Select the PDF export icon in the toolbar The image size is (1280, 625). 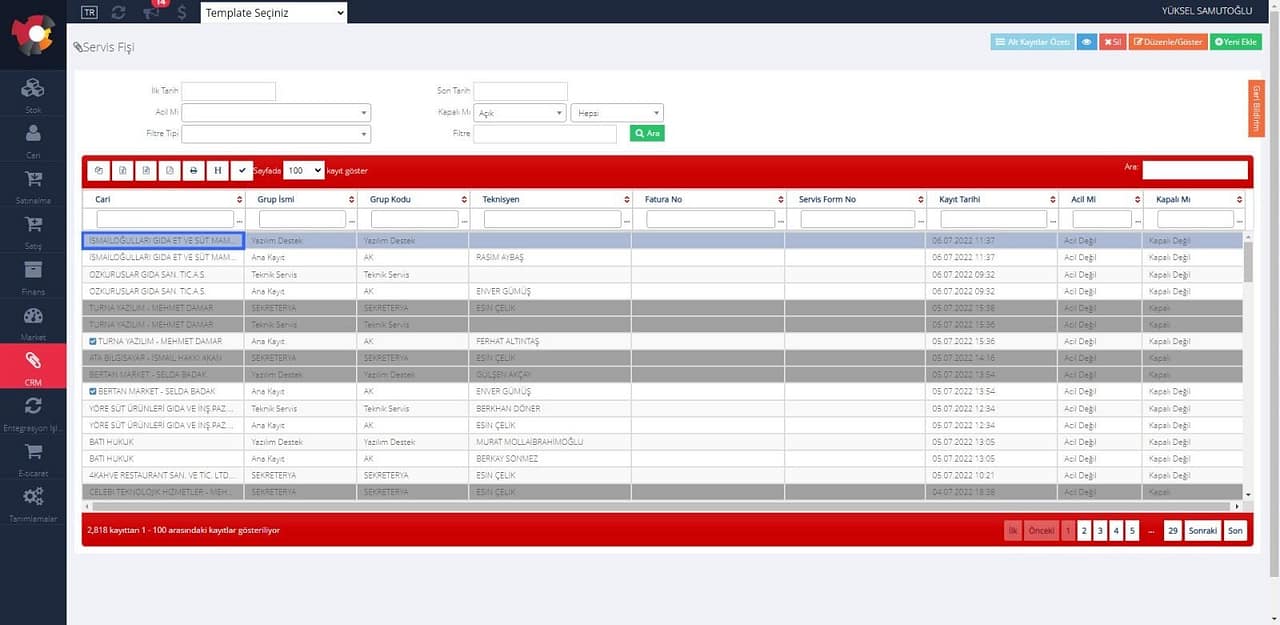(170, 170)
